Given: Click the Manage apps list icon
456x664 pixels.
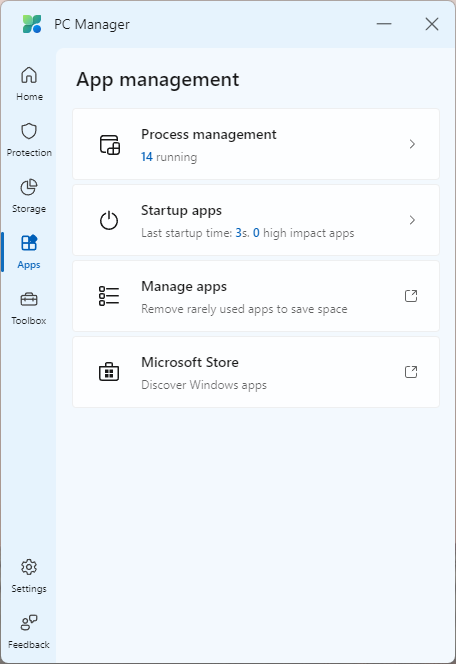Looking at the screenshot, I should 109,296.
